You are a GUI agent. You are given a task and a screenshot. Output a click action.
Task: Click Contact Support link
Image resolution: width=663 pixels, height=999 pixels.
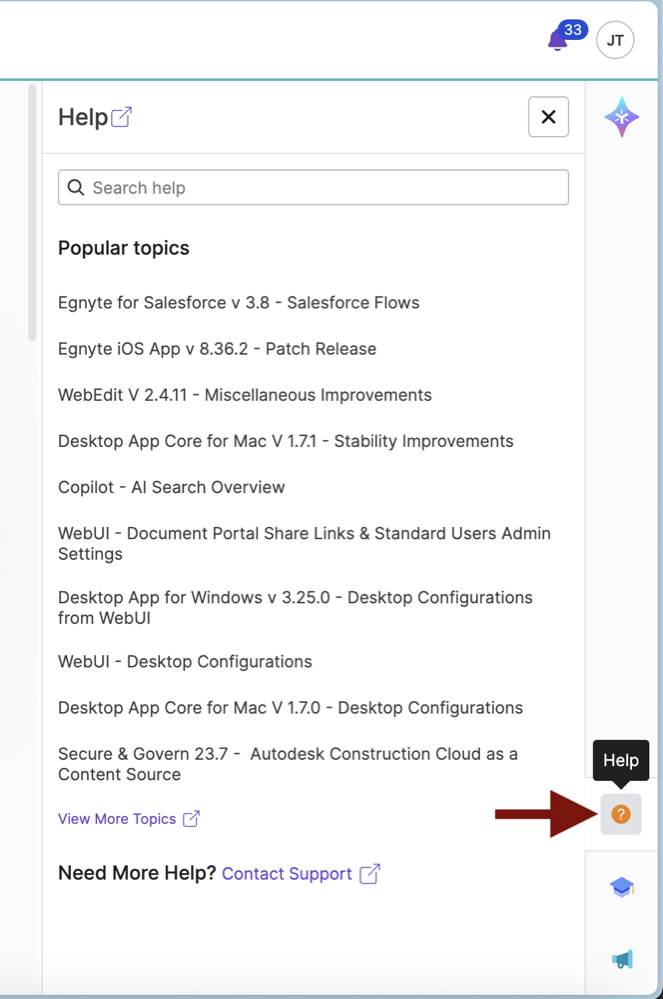tap(287, 873)
